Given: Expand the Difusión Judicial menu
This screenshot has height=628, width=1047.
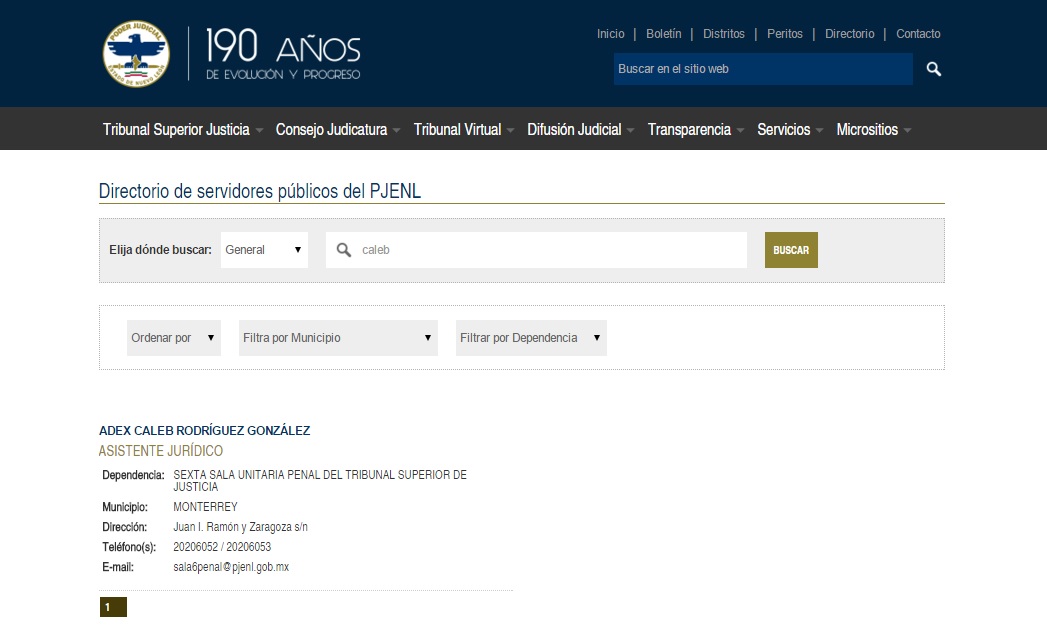Looking at the screenshot, I should tap(580, 130).
